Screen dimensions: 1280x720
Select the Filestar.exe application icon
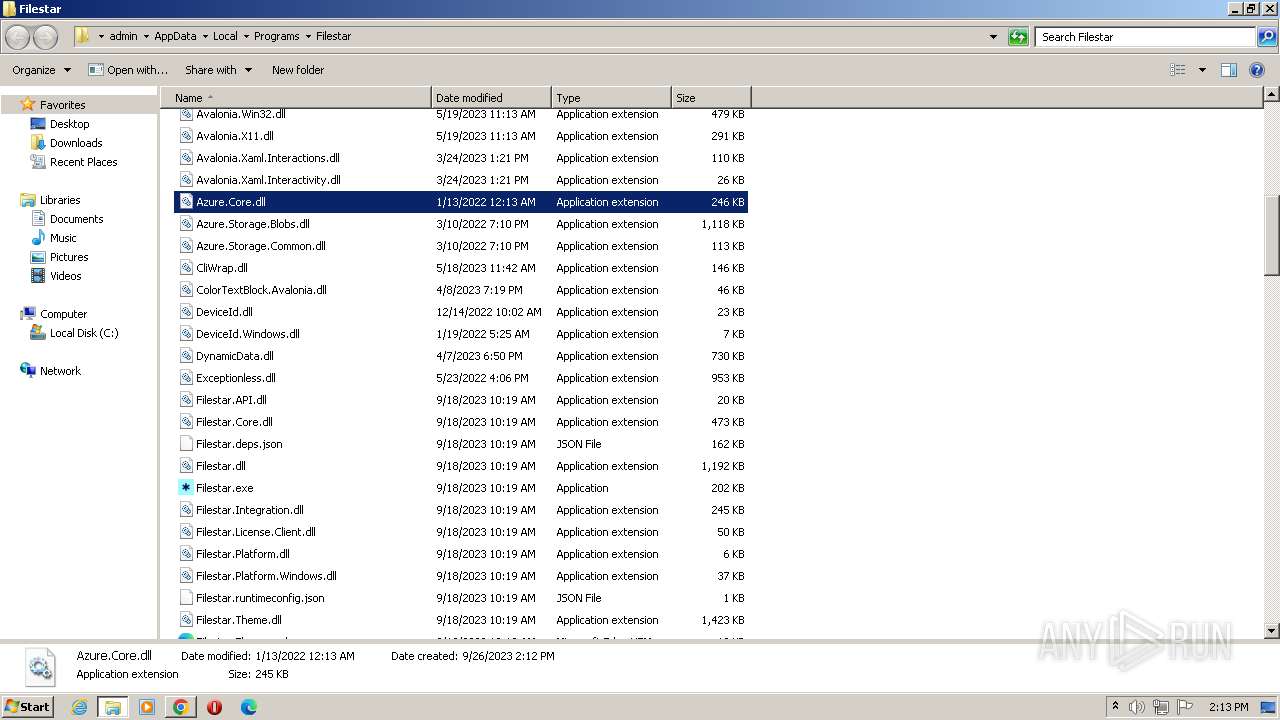[186, 488]
